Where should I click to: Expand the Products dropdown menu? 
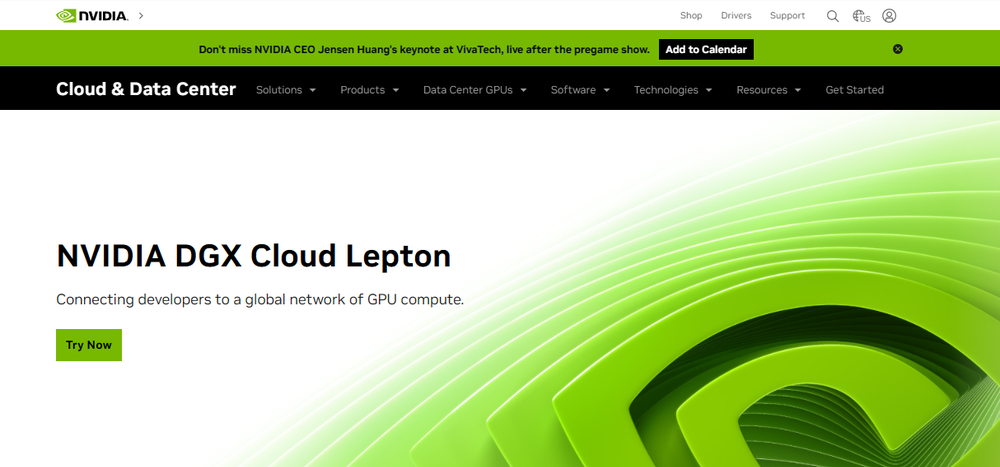pyautogui.click(x=369, y=90)
